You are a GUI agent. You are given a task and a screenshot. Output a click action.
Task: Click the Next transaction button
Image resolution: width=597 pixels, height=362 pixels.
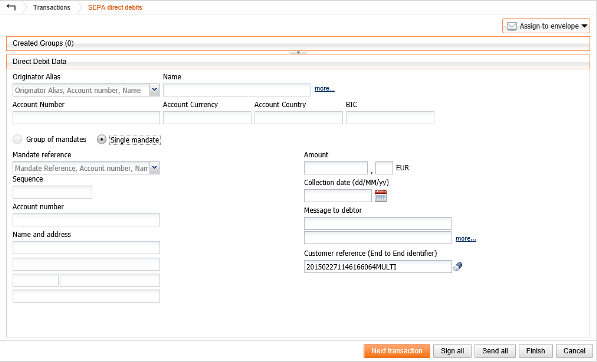397,351
